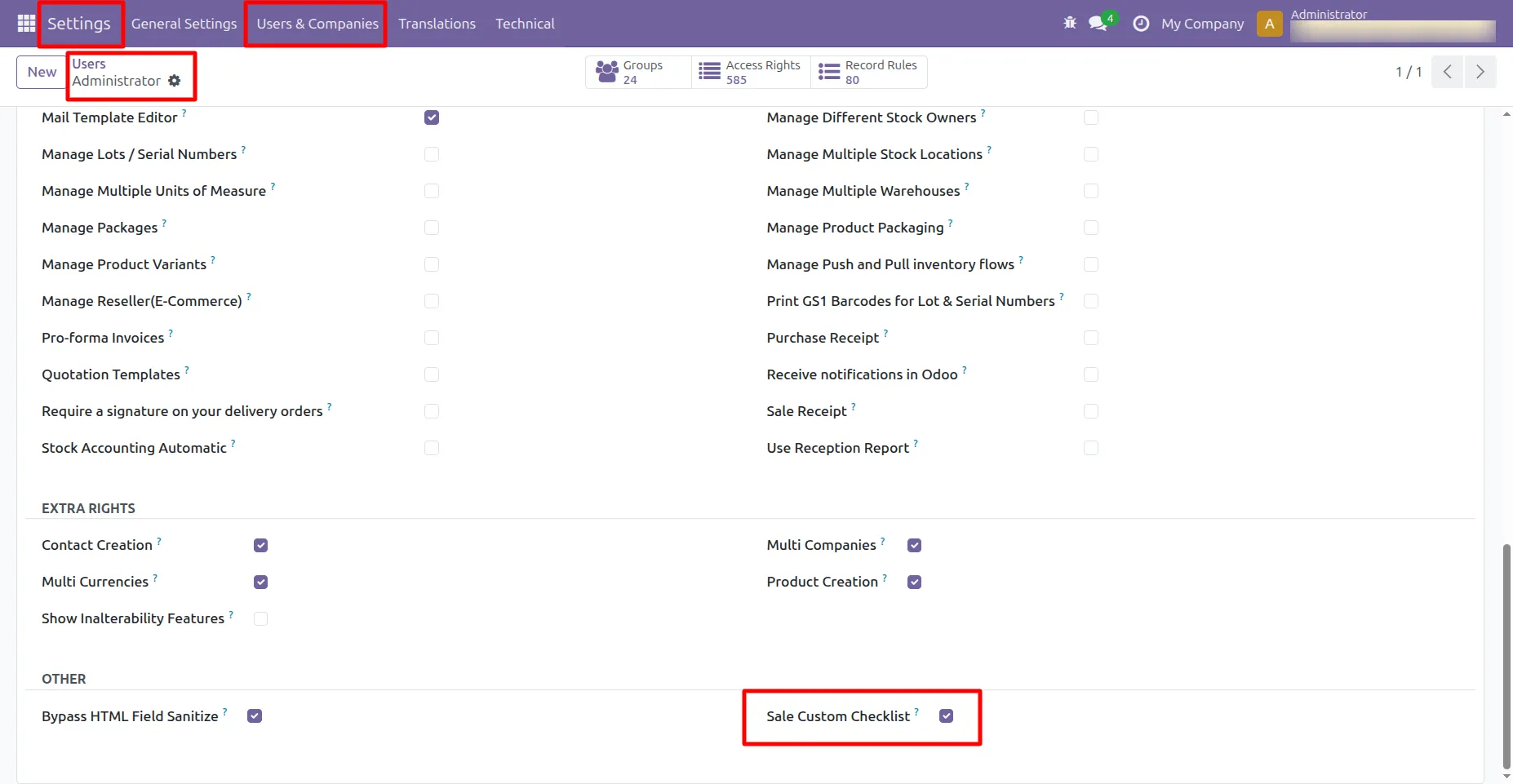Screen dimensions: 1513x784
Task: Click the New button
Action: 42,72
